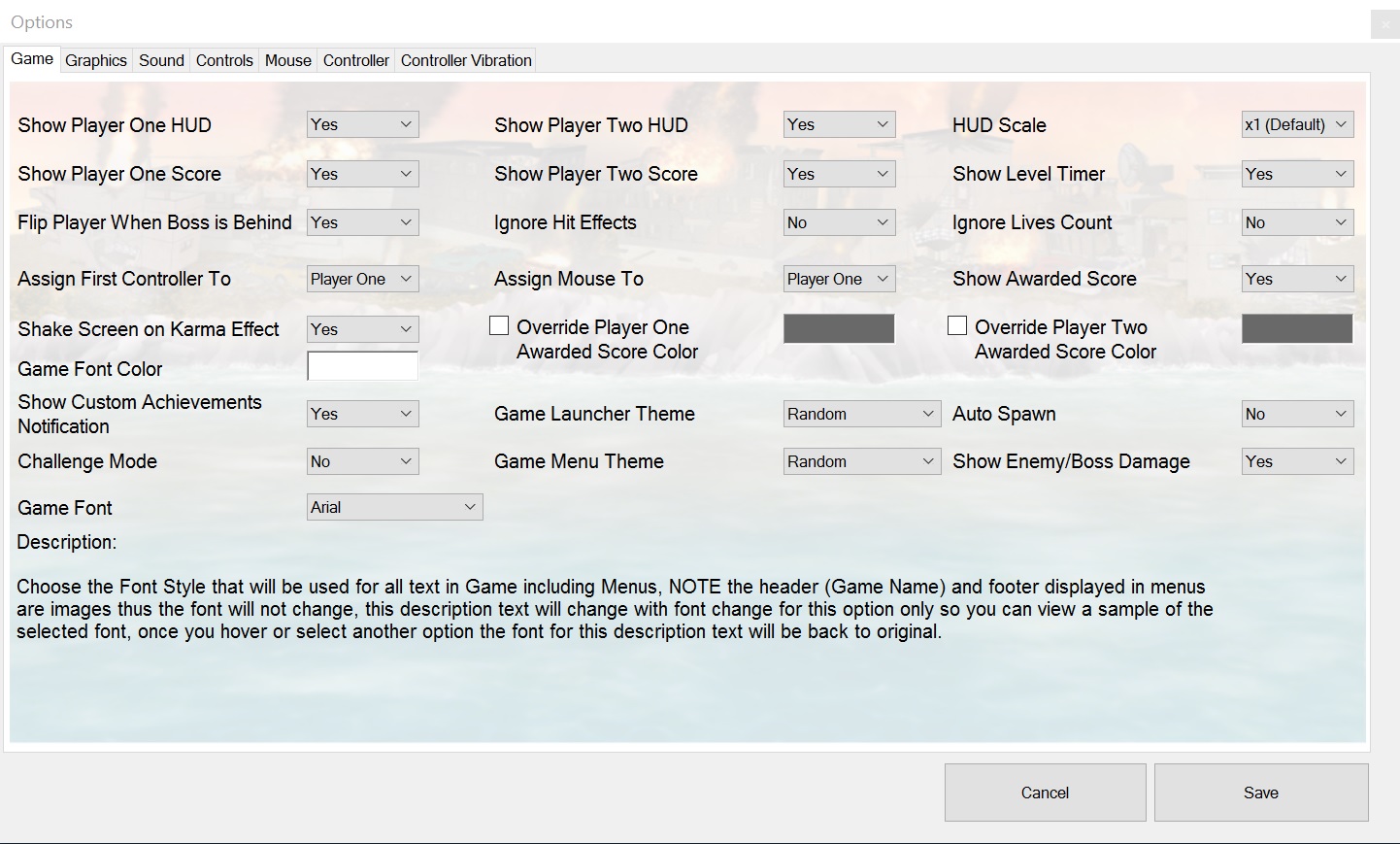Open the Sound settings tab
This screenshot has height=844, width=1400.
(160, 59)
